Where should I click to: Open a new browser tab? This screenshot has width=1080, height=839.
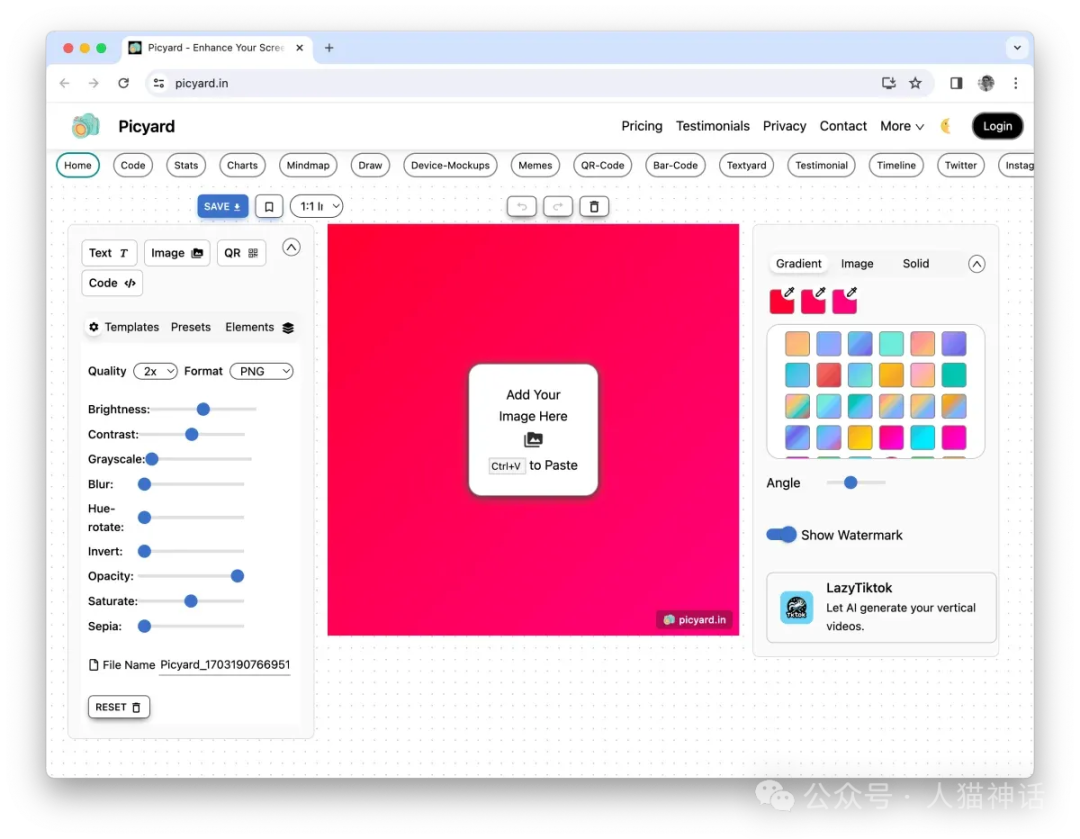(329, 48)
